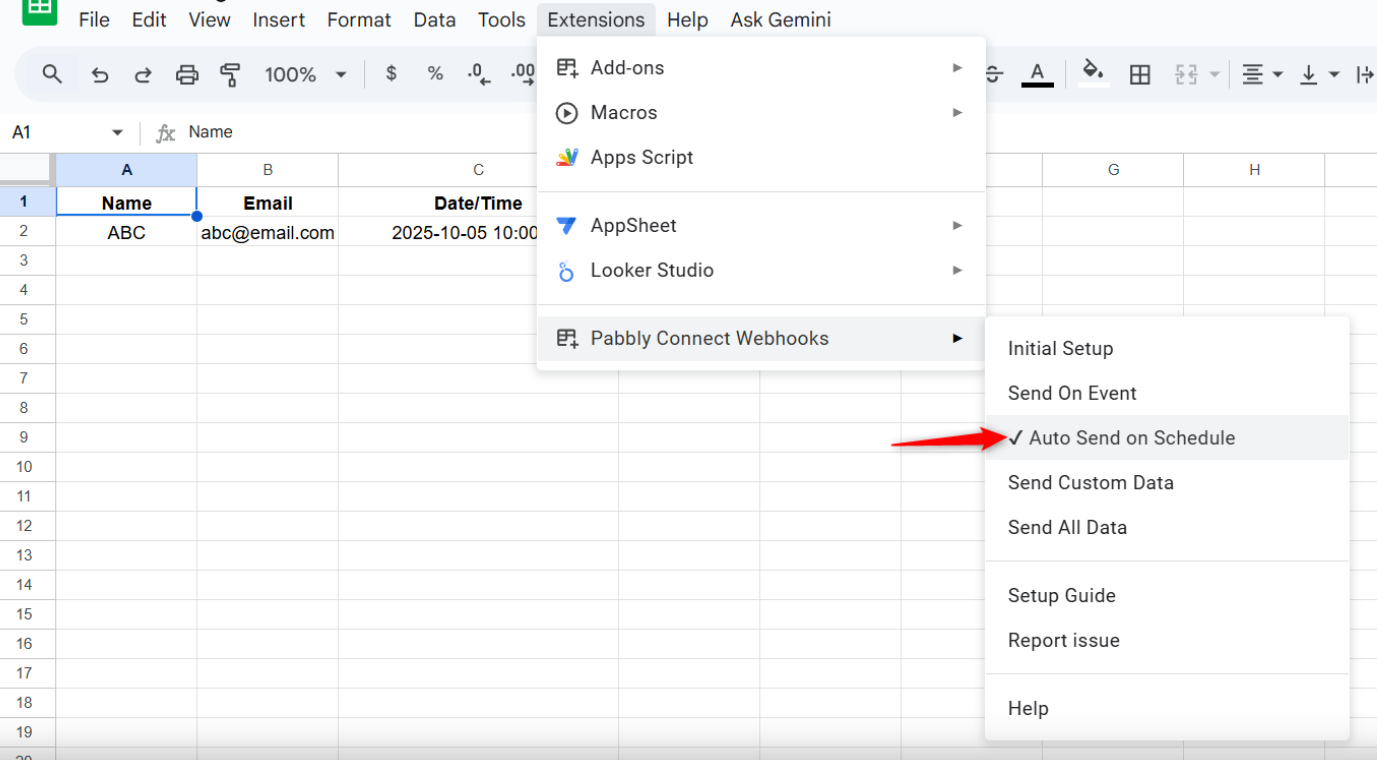Screen dimensions: 1377x760
Task: Expand the Looker Studio submenu
Action: pyautogui.click(x=761, y=271)
